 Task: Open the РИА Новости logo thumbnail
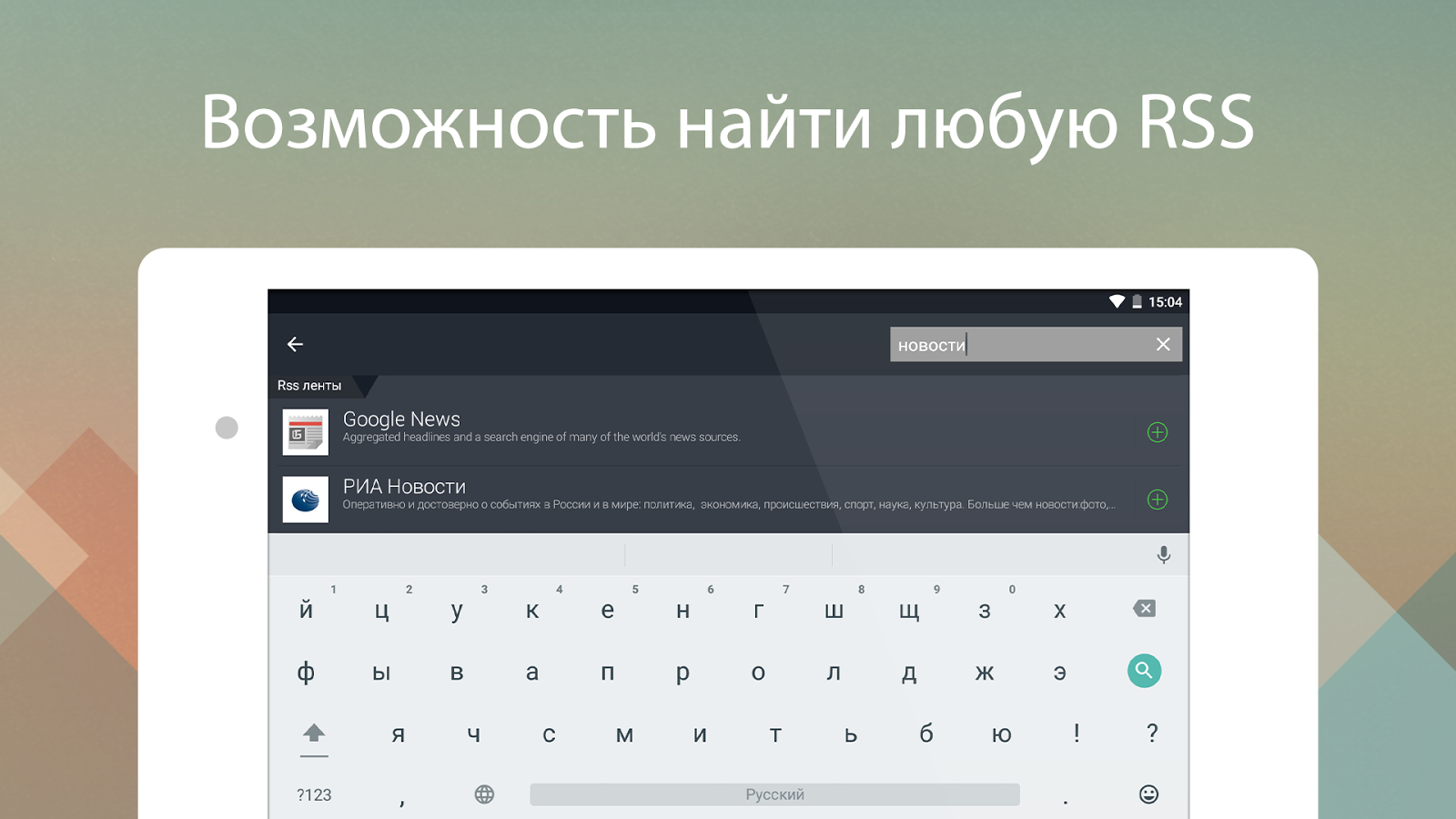306,500
